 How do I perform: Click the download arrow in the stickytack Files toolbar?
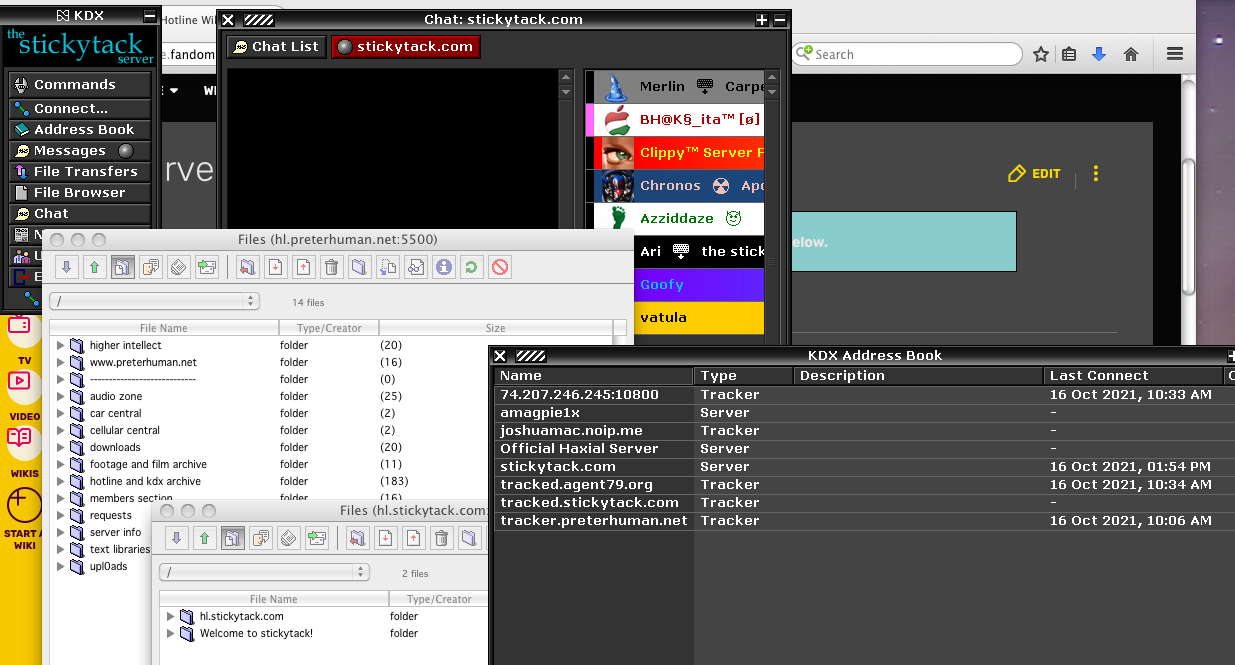[176, 538]
